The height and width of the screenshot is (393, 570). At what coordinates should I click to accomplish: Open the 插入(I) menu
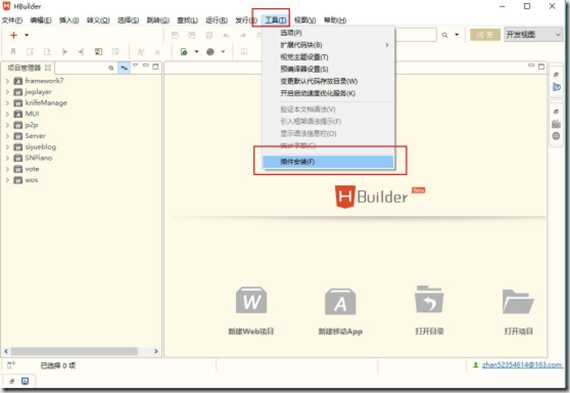click(69, 20)
